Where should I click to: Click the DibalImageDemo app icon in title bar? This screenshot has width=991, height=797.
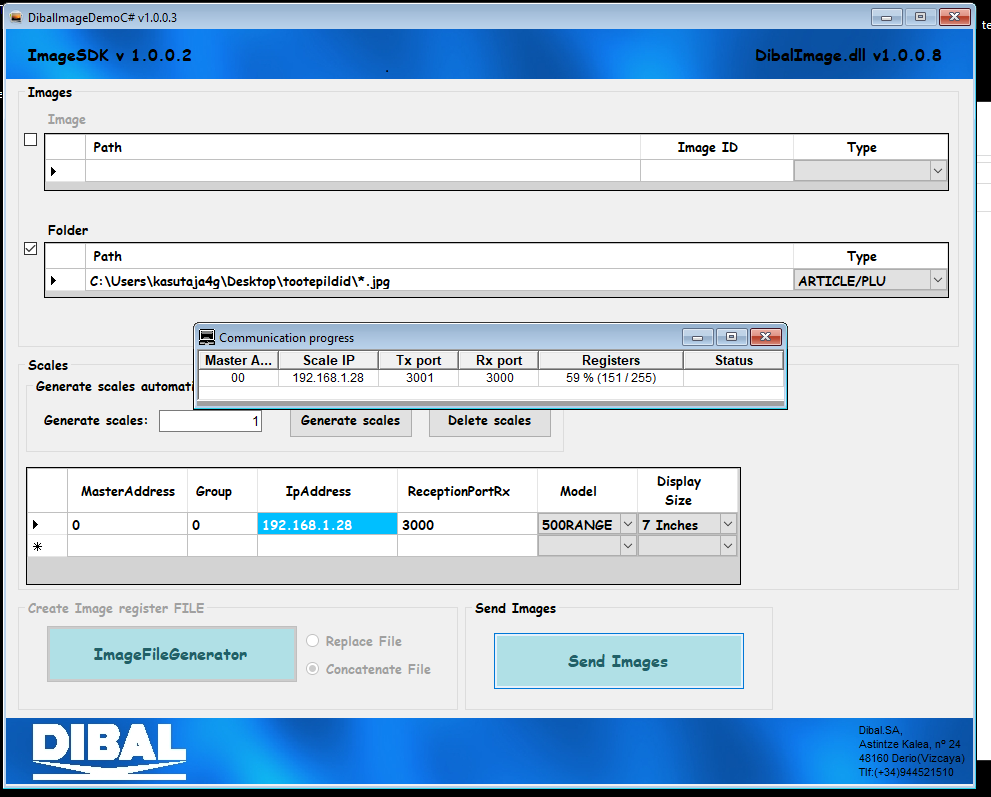(16, 17)
